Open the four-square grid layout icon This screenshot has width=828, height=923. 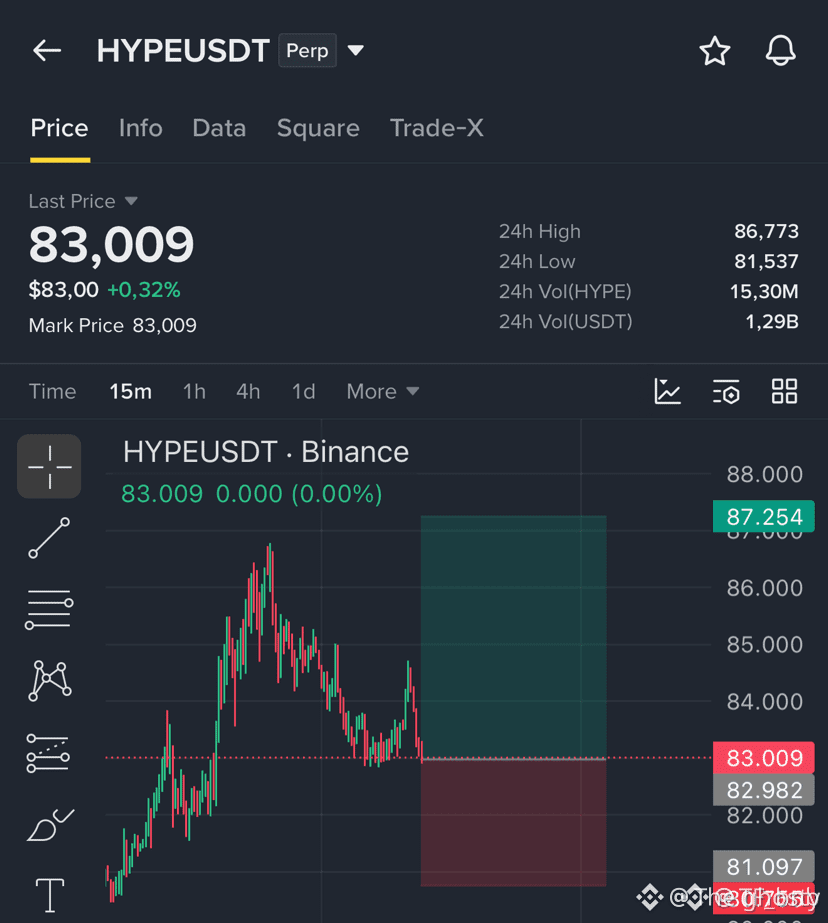click(784, 391)
